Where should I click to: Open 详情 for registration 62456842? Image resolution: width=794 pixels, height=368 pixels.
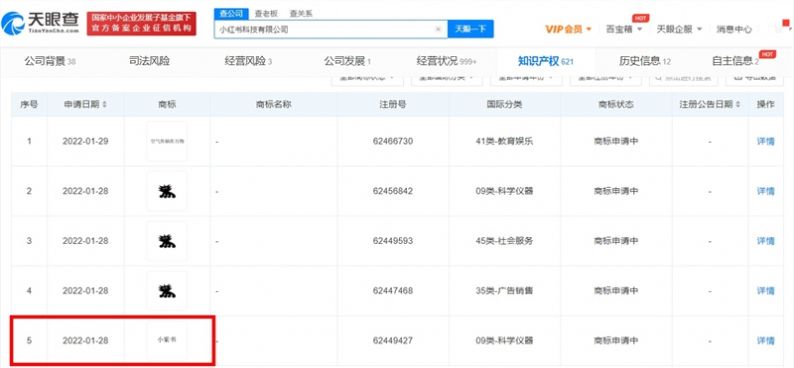[x=765, y=191]
